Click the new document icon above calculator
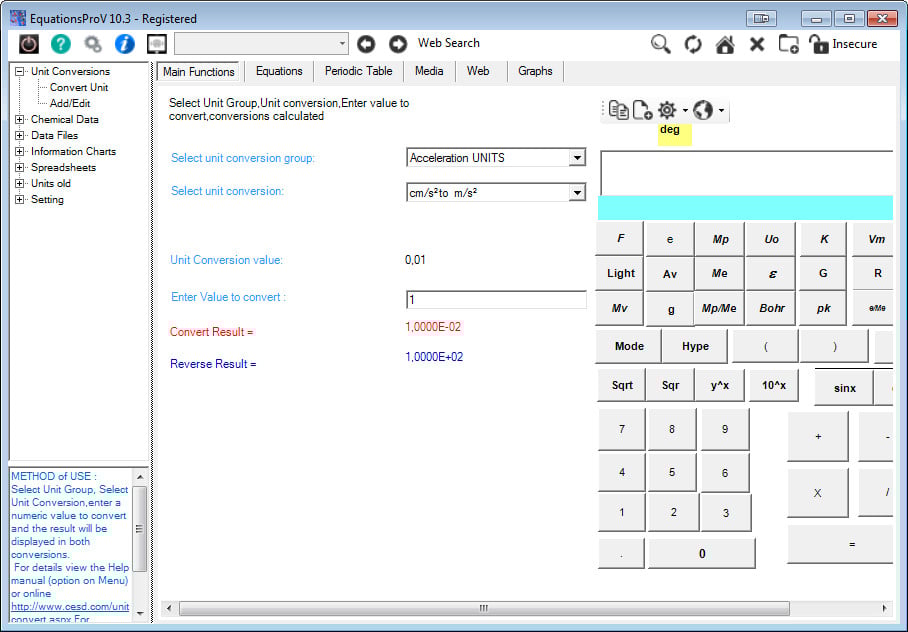The height and width of the screenshot is (632, 908). pyautogui.click(x=642, y=110)
